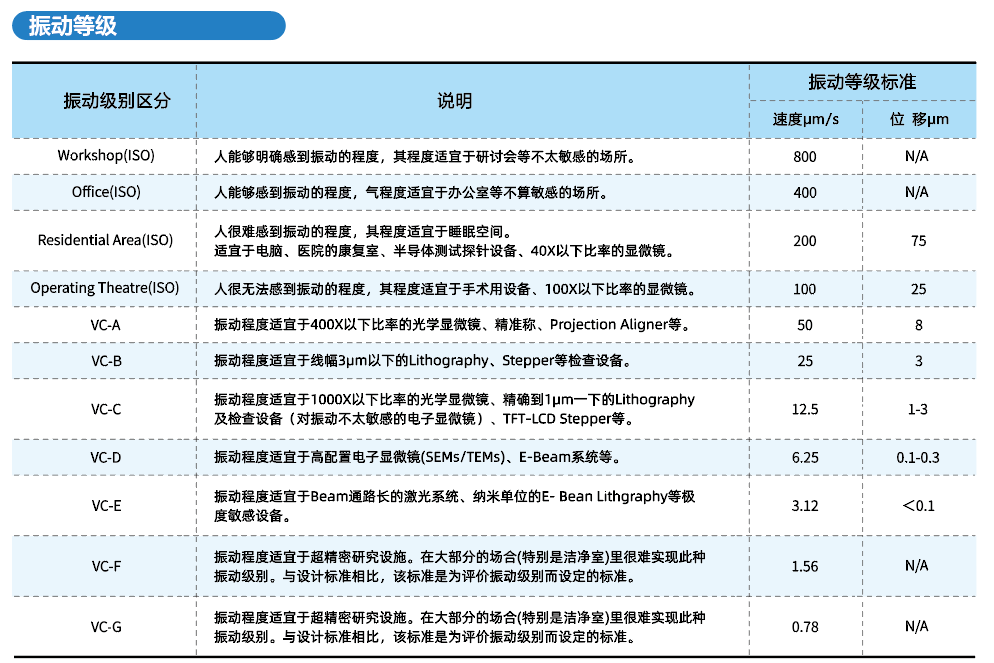Select the 振动等级标准 header cell
994x663 pixels.
coord(862,82)
